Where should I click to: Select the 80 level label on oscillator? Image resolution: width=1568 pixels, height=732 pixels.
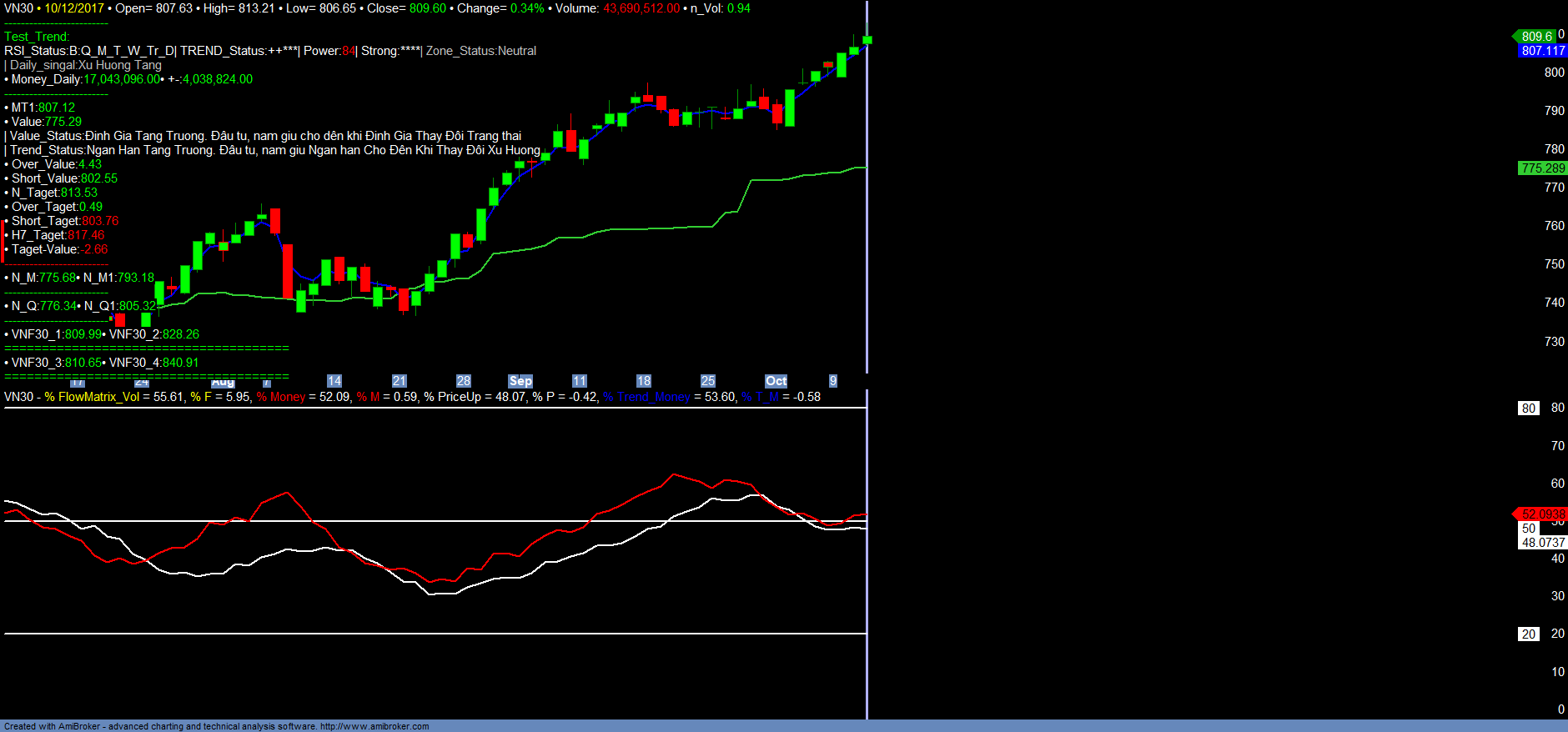[x=1528, y=409]
